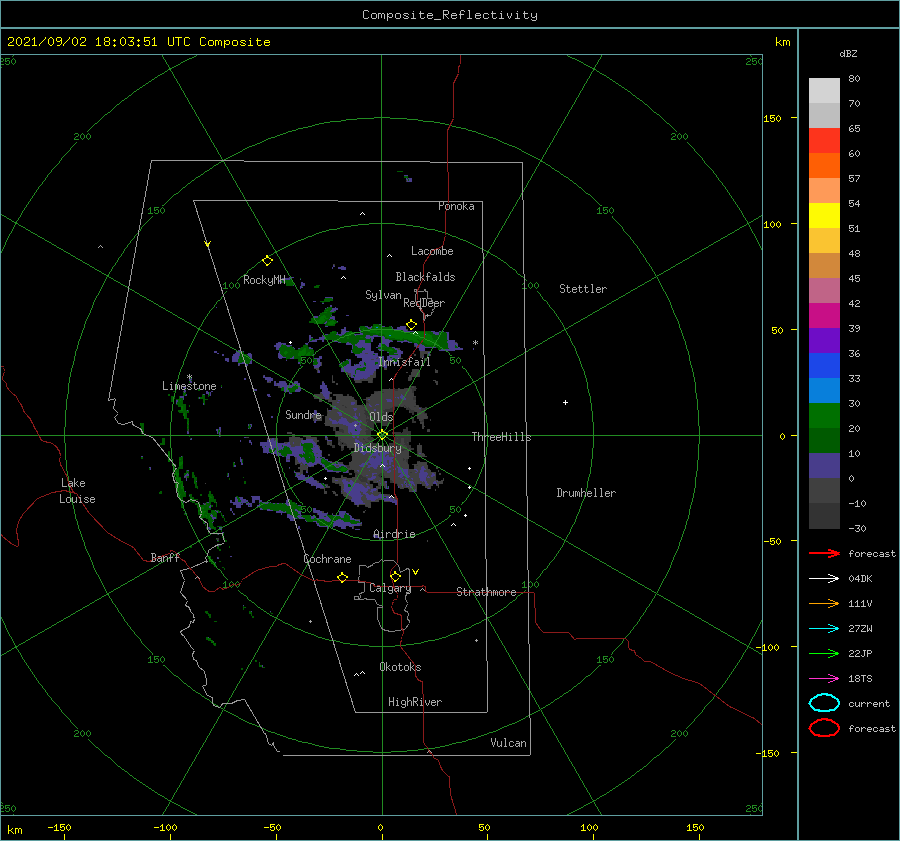This screenshot has height=841, width=900.
Task: Select the yellow 51 dBZ color swatch
Action: pos(824,215)
